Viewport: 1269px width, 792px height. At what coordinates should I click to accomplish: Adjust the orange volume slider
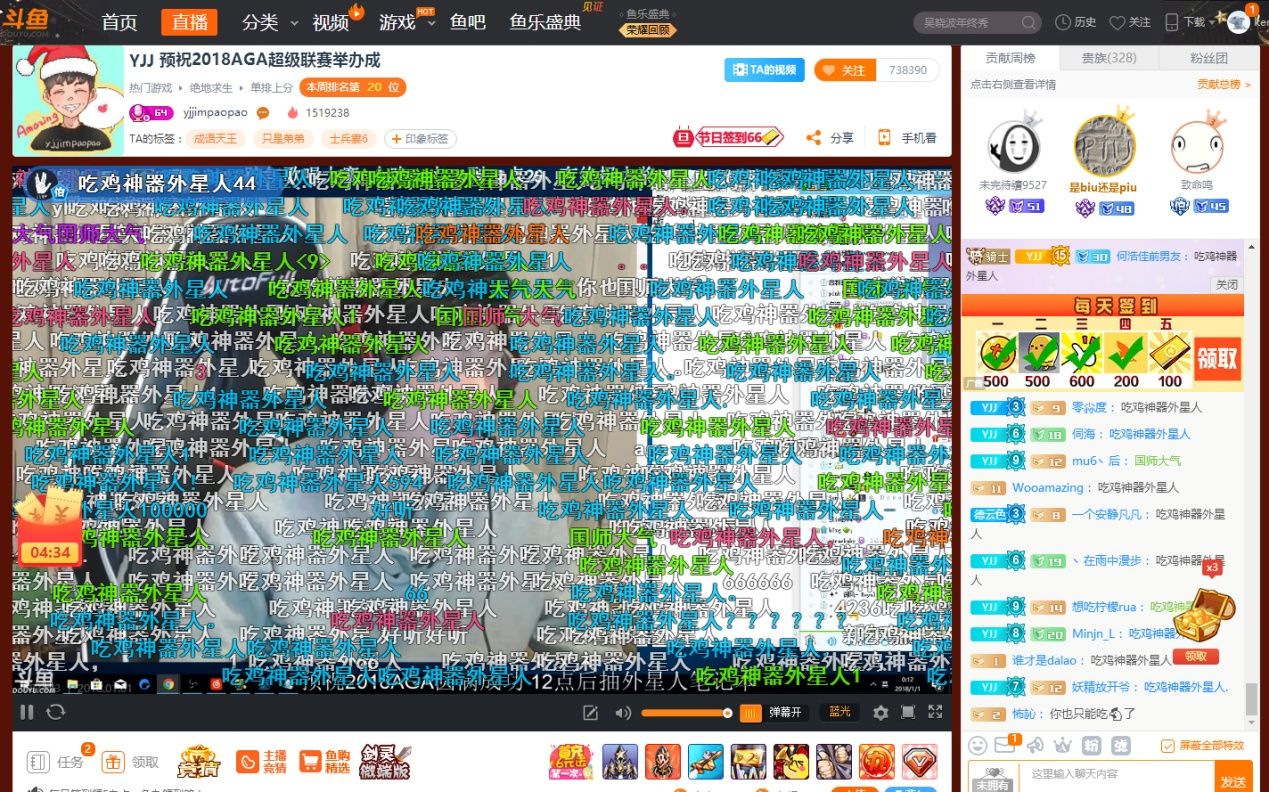(686, 712)
